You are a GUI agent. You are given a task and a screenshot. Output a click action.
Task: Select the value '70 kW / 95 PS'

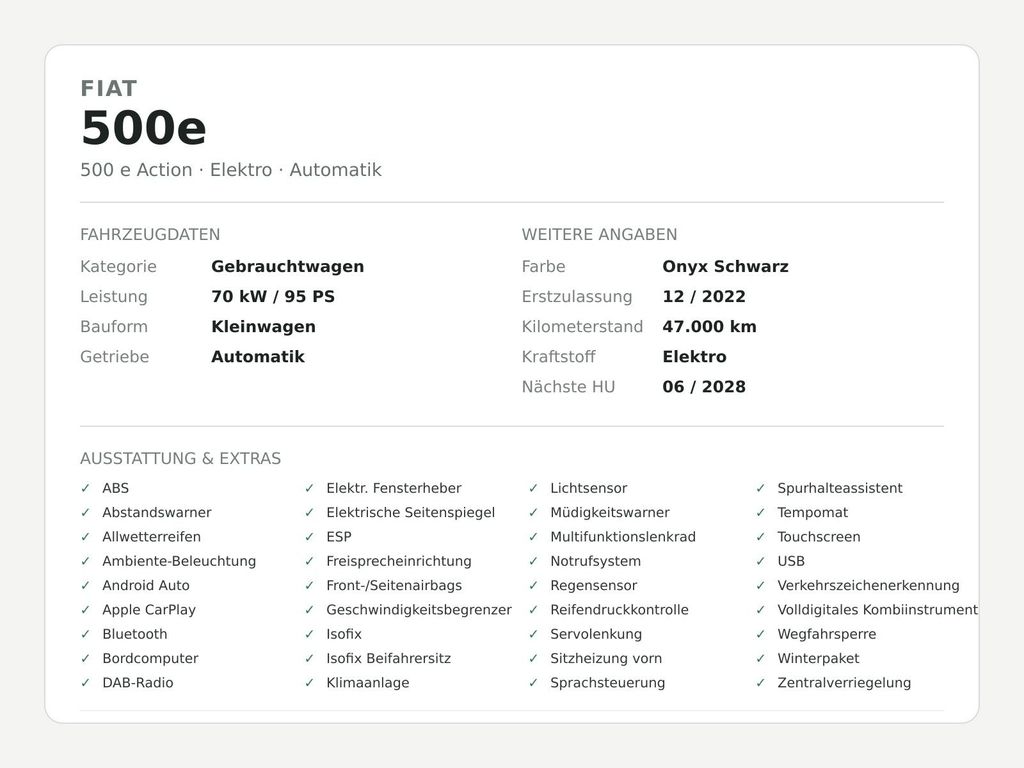click(273, 296)
